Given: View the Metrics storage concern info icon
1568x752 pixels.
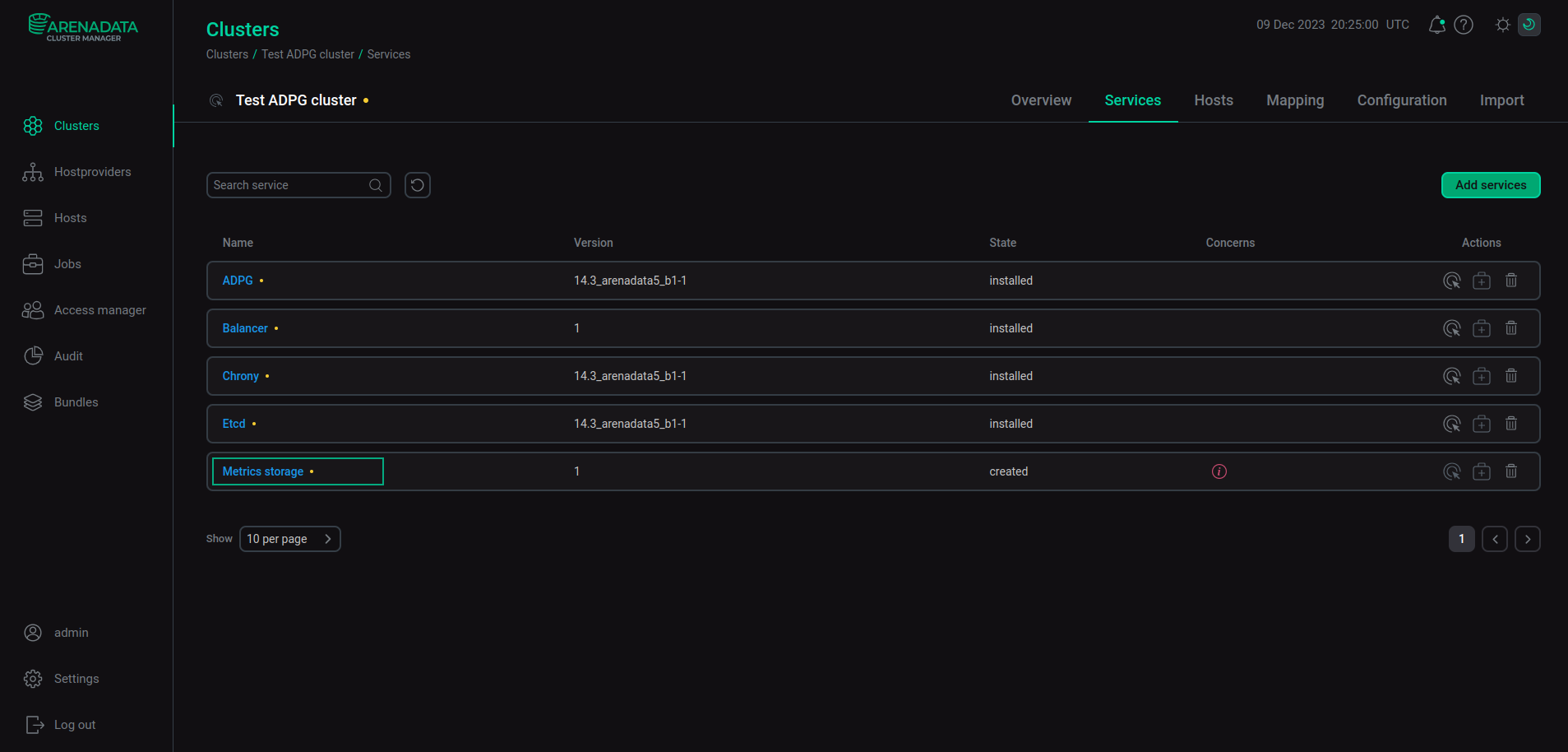Looking at the screenshot, I should pos(1219,471).
